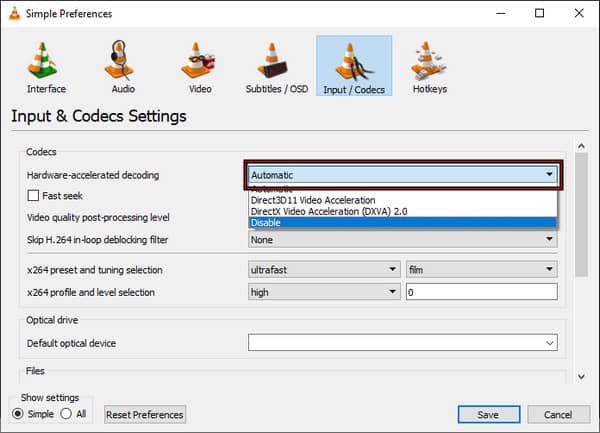Click the Cancel button
Viewport: 600px width, 433px height.
point(558,415)
